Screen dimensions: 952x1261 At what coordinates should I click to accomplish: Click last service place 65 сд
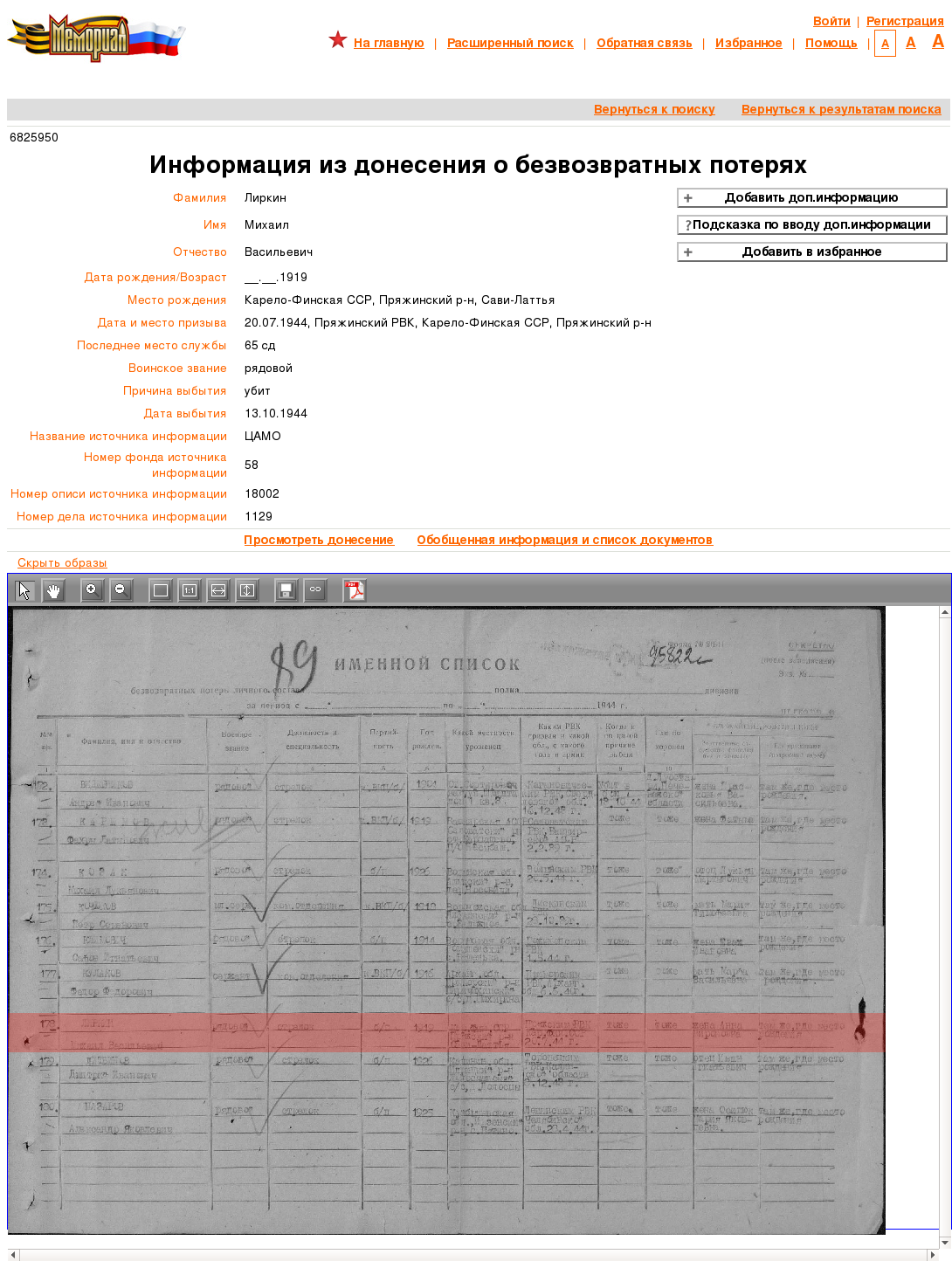[260, 345]
